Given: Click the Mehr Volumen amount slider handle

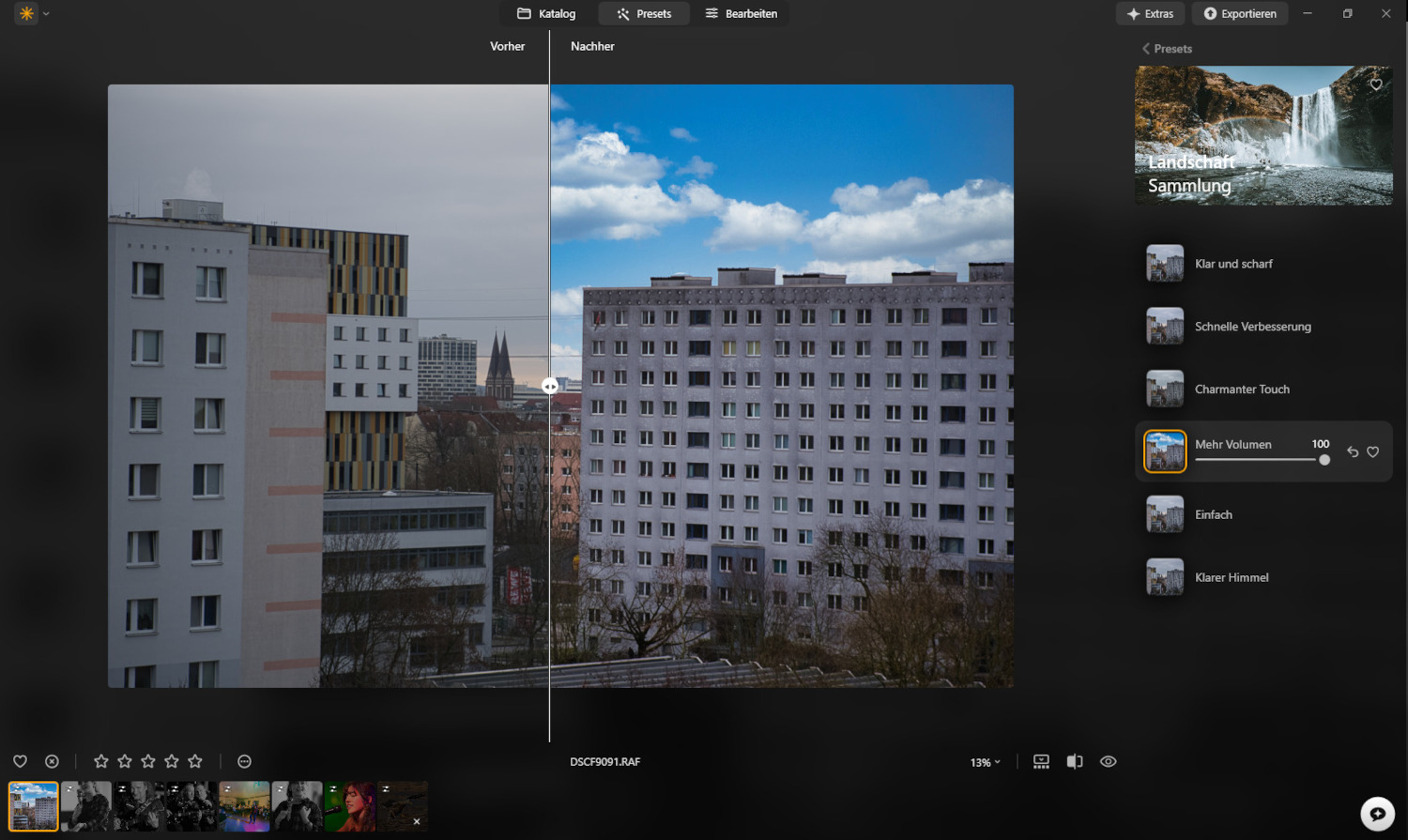Looking at the screenshot, I should point(1324,460).
